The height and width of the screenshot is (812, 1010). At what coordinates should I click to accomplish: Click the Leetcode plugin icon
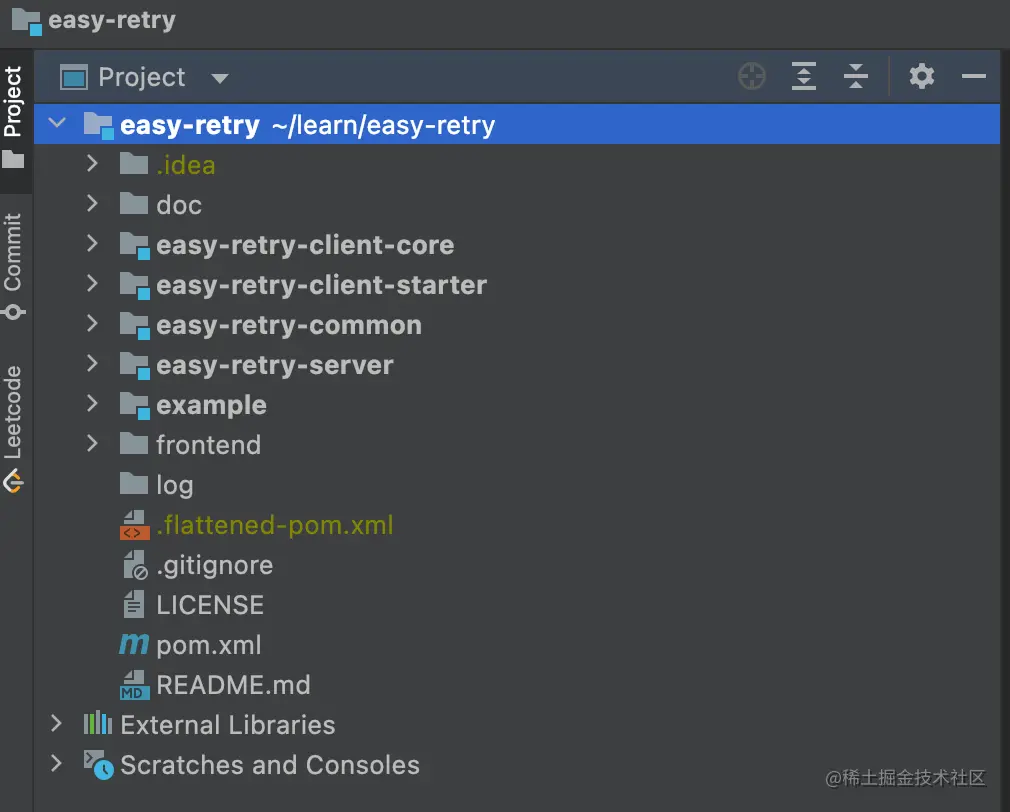[13, 481]
